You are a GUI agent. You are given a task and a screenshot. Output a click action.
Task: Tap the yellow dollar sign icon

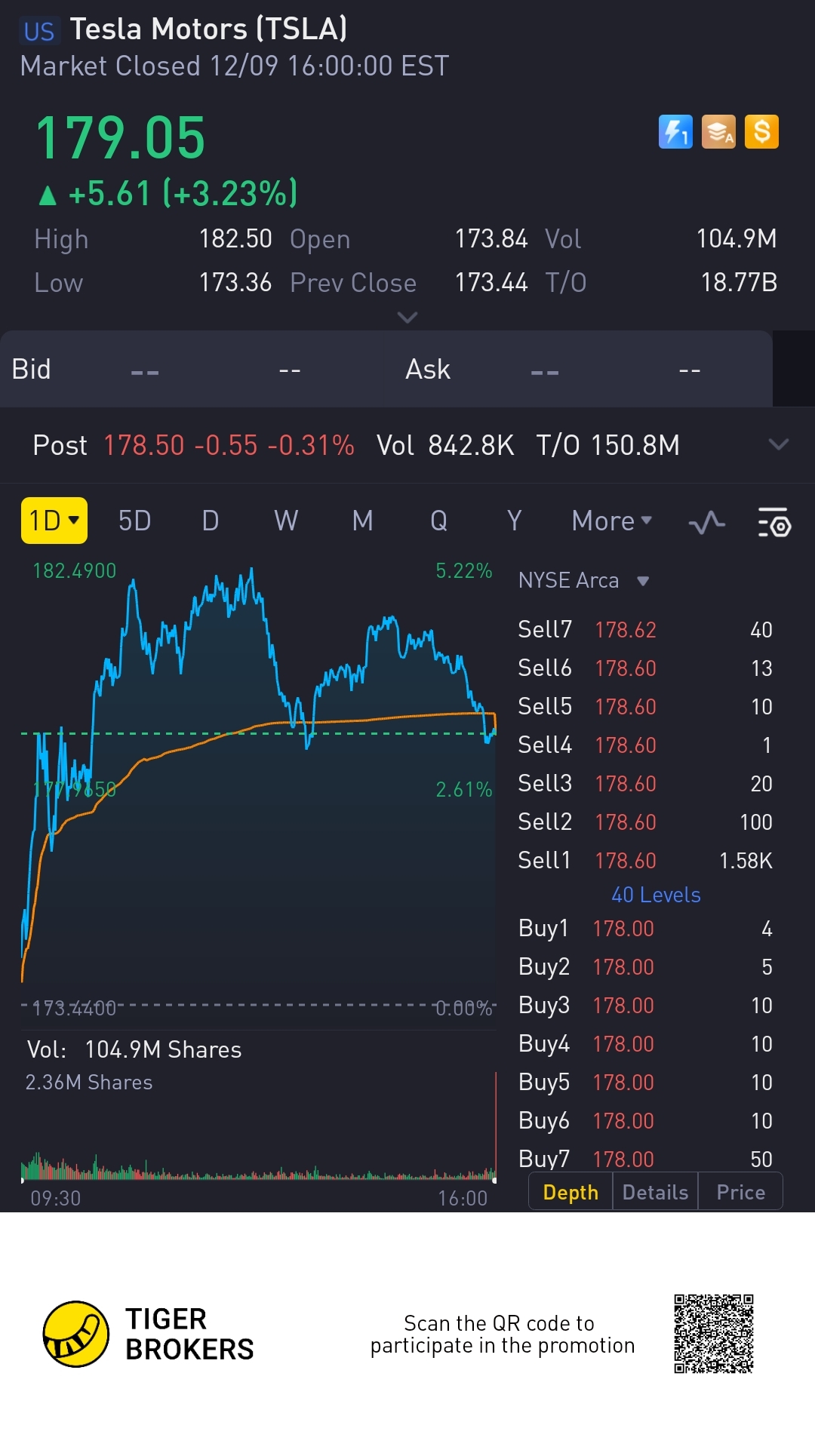[x=761, y=132]
